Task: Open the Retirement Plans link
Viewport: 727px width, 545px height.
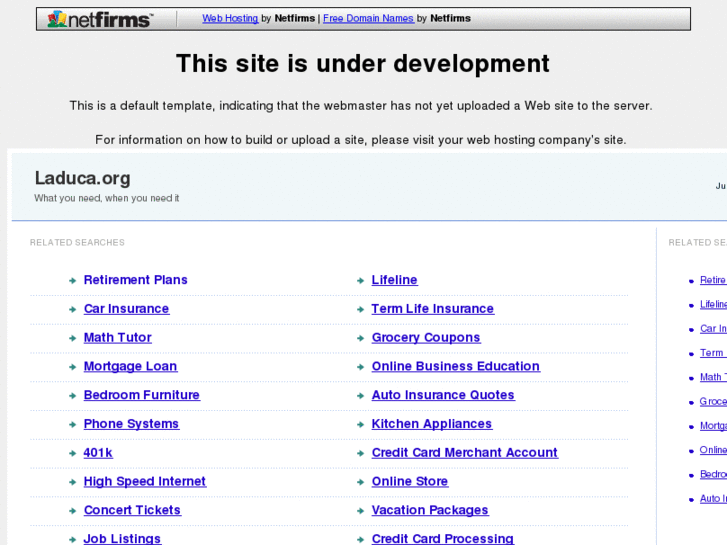Action: click(135, 280)
